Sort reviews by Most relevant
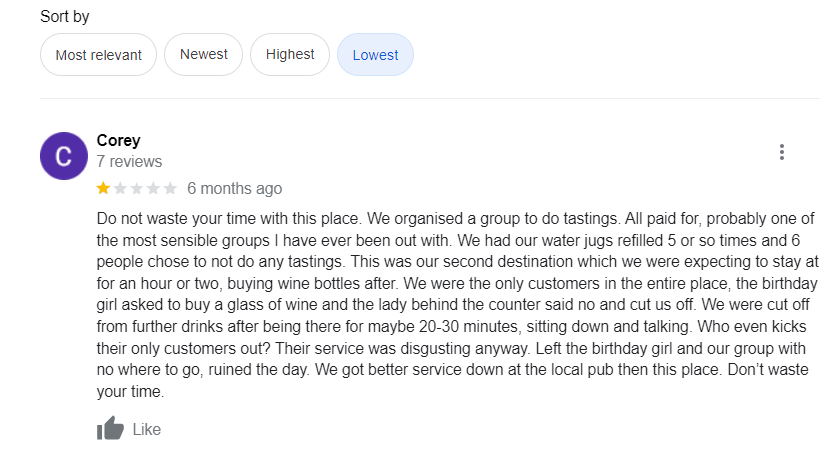Image resolution: width=840 pixels, height=454 pixels. tap(98, 55)
